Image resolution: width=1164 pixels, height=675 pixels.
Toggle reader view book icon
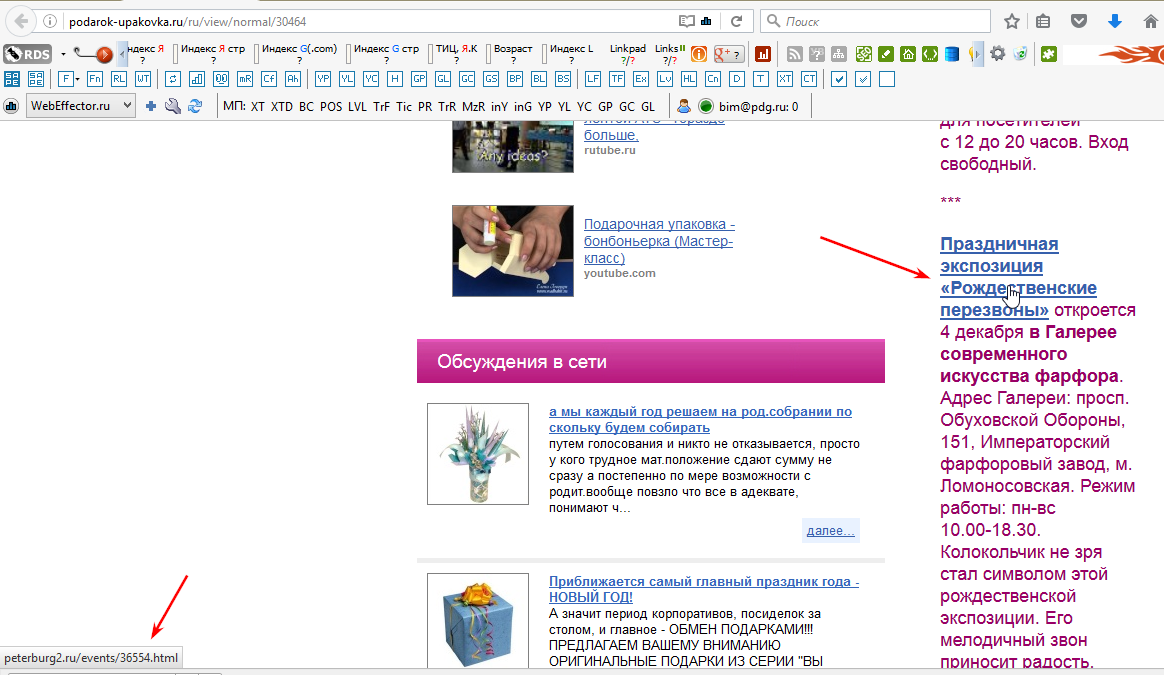point(687,22)
